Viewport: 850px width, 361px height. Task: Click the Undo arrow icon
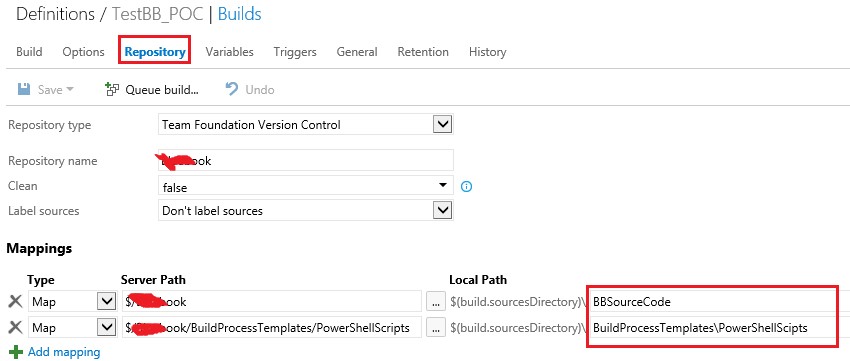[231, 89]
